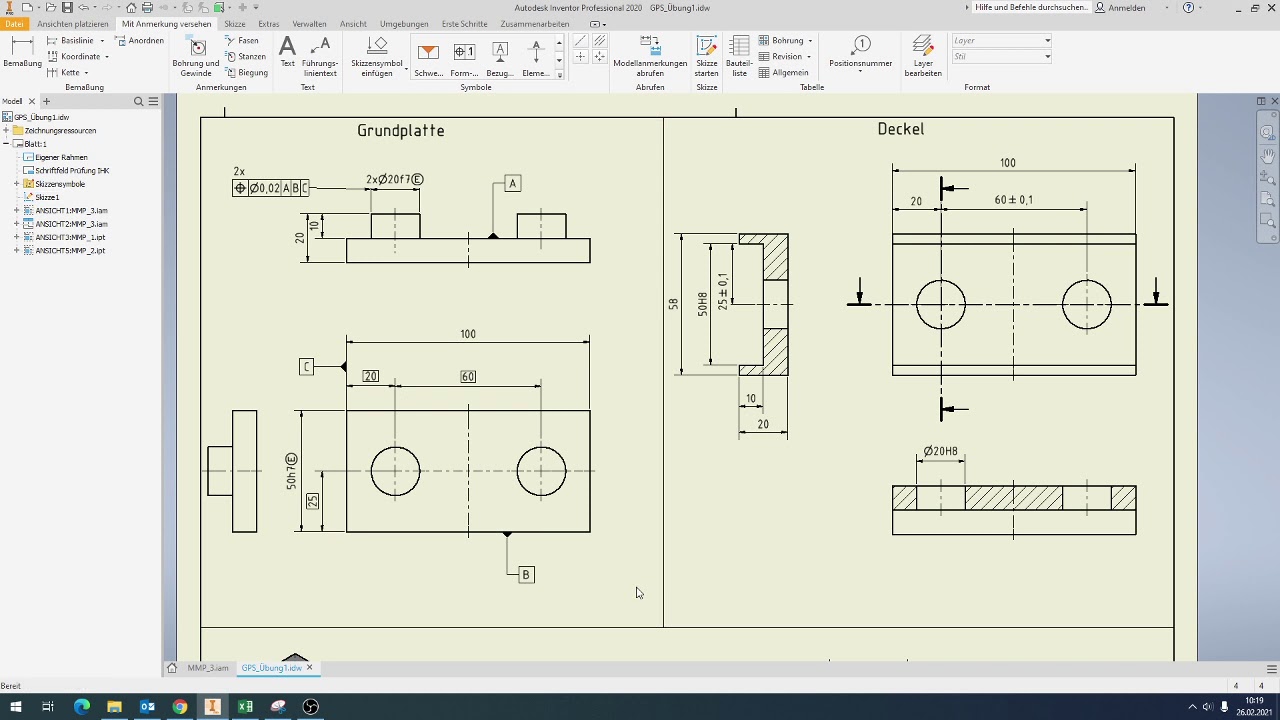The width and height of the screenshot is (1280, 720).
Task: Click the Skizze starten icon
Action: (707, 56)
